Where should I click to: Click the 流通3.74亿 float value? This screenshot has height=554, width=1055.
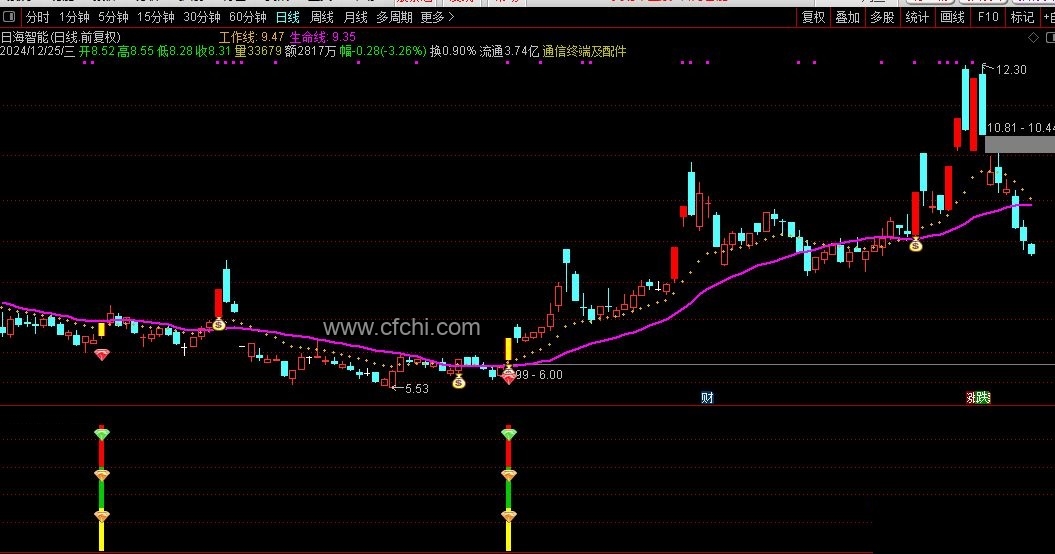click(x=509, y=51)
